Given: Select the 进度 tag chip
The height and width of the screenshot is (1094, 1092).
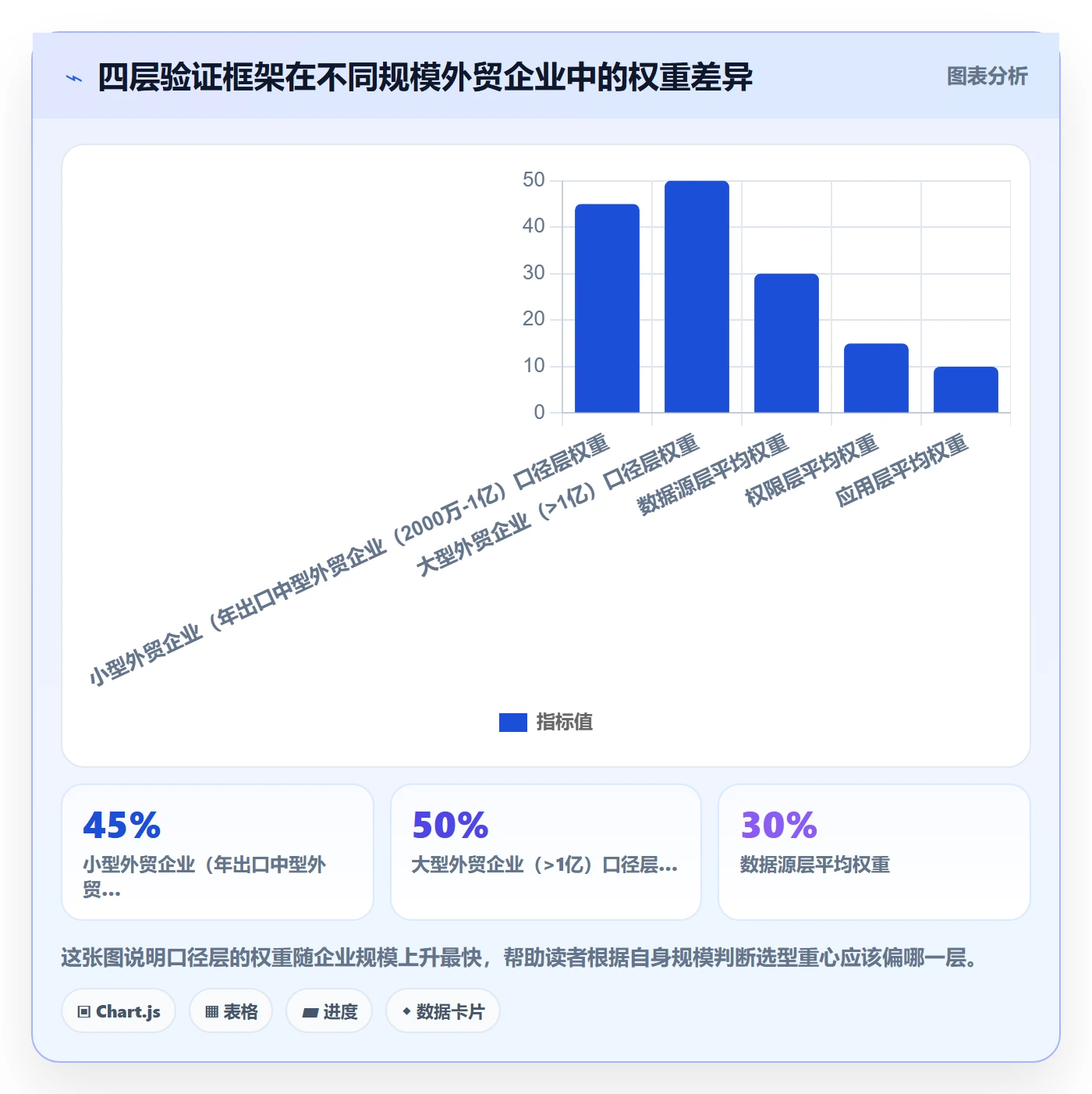Looking at the screenshot, I should click(x=329, y=1011).
